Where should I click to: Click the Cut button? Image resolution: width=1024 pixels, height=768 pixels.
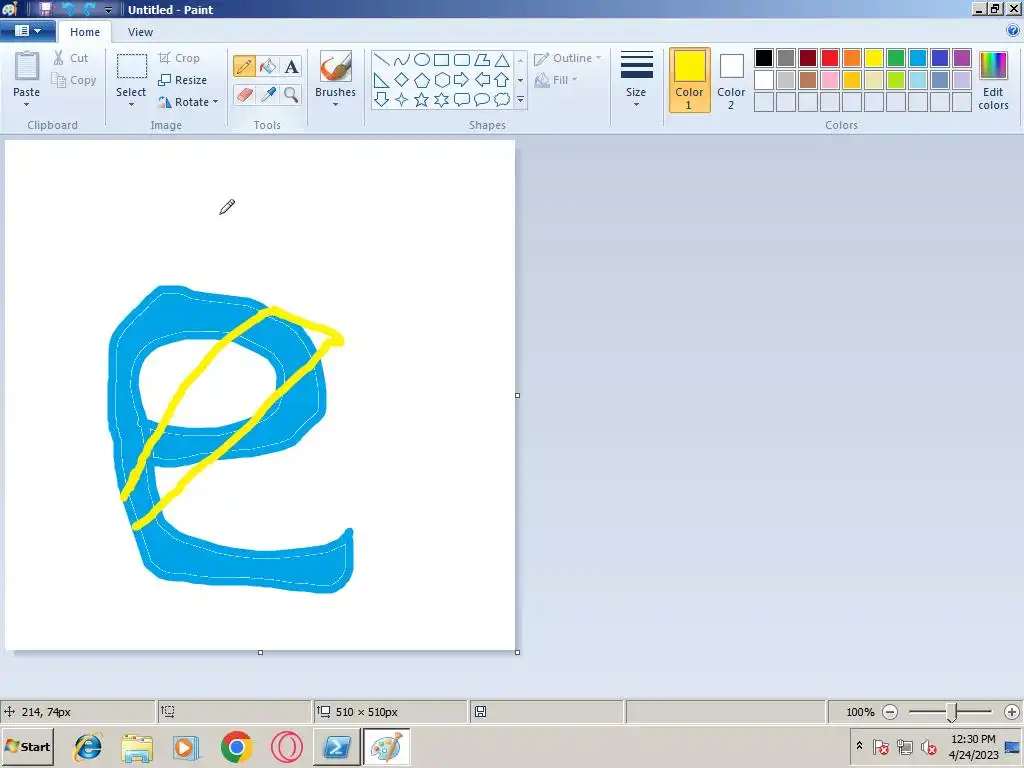click(71, 57)
